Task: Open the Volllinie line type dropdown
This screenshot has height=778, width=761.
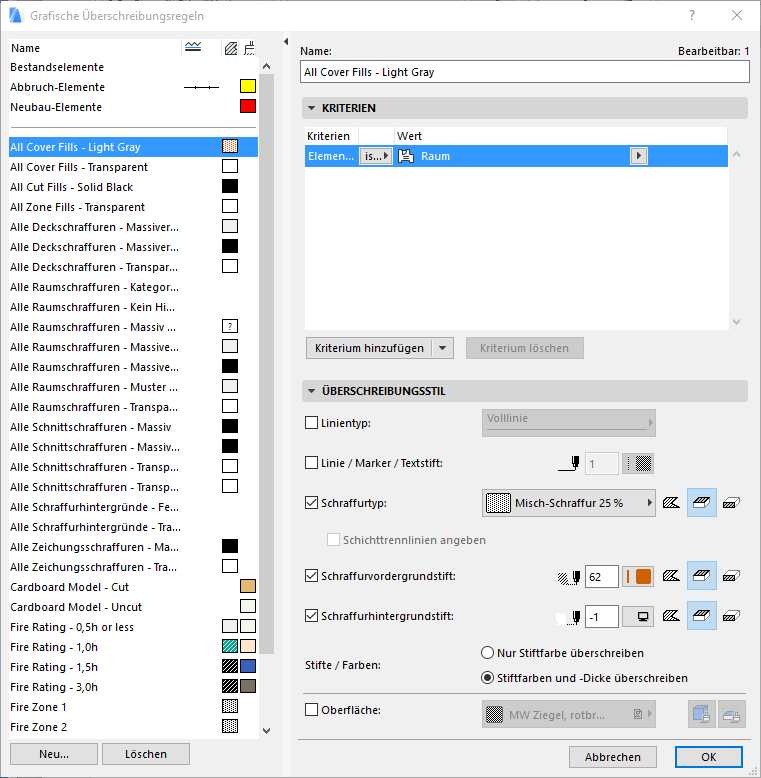Action: coord(569,423)
